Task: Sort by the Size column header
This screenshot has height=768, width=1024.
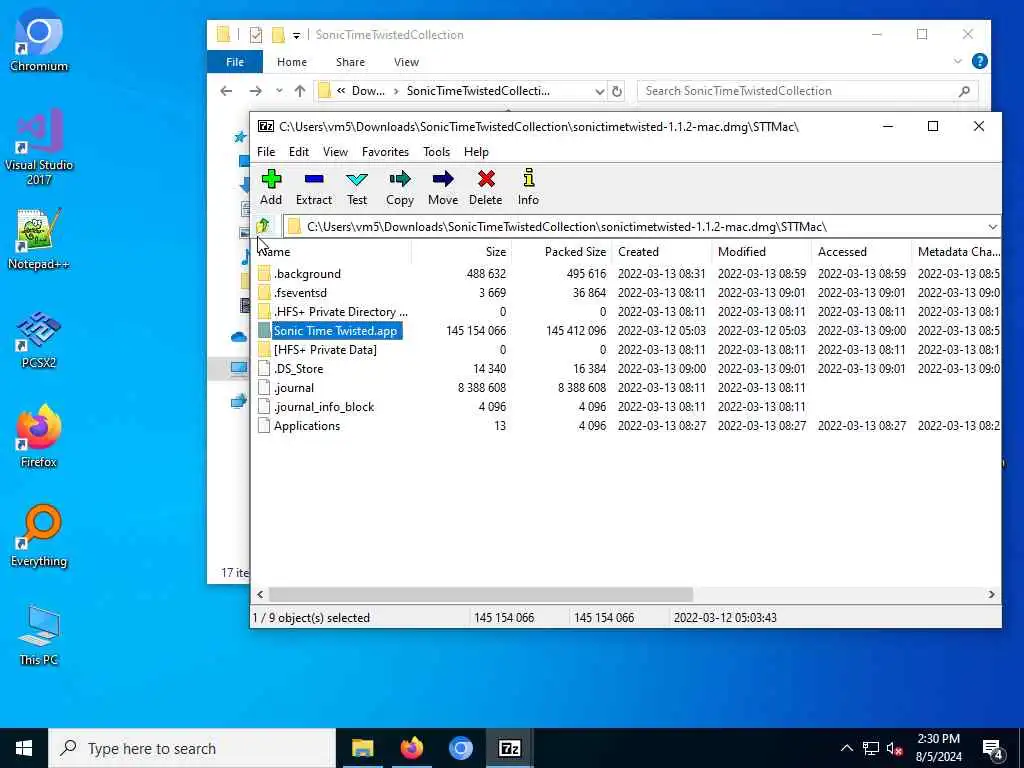Action: 461,251
